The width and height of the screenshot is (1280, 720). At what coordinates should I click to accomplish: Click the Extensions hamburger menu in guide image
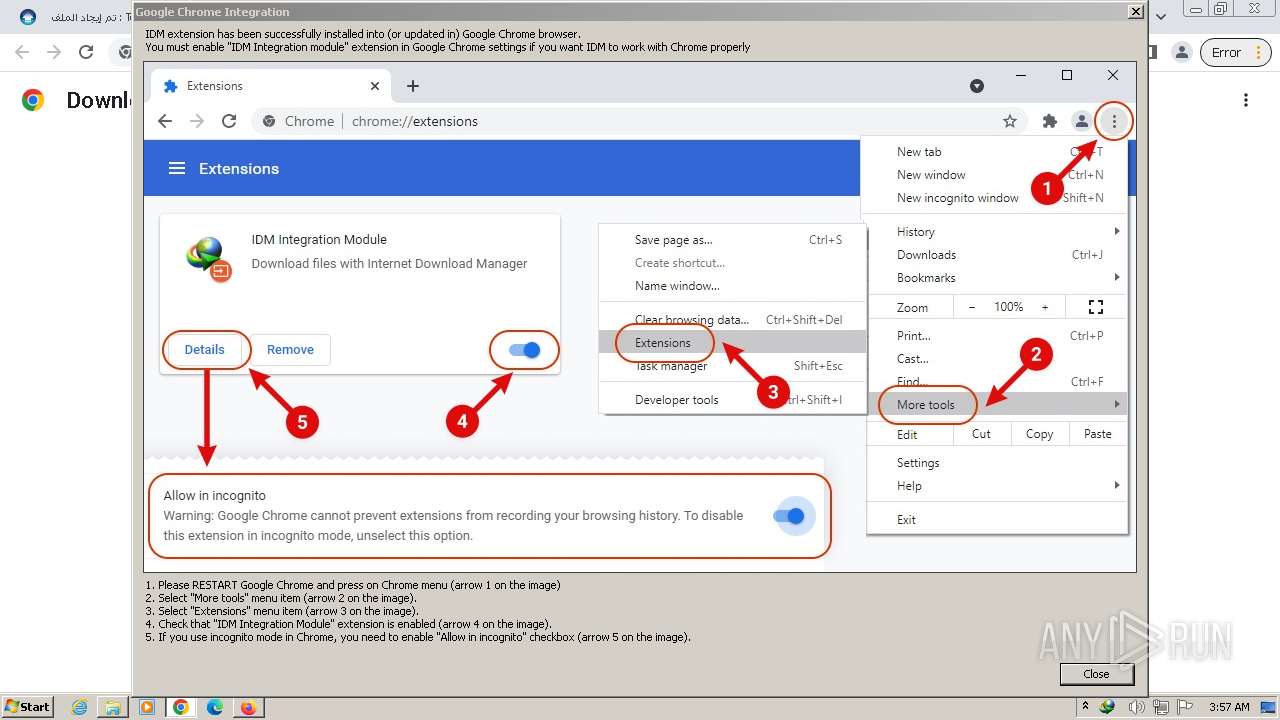[x=177, y=168]
